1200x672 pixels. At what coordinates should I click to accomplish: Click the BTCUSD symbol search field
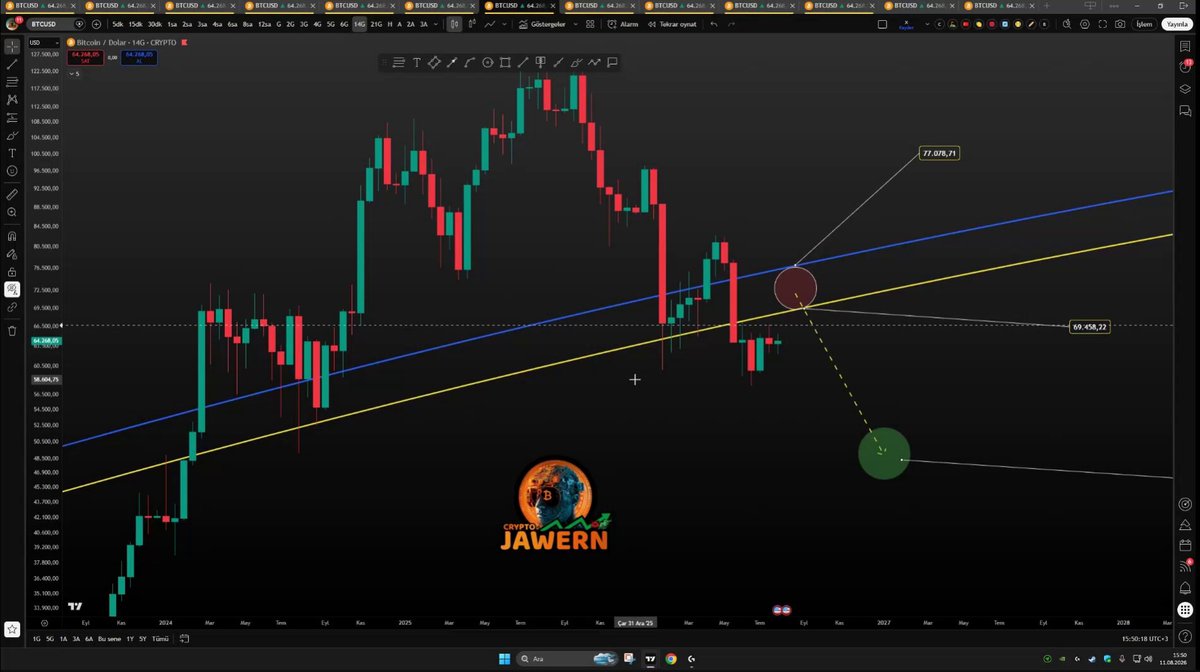click(x=56, y=24)
